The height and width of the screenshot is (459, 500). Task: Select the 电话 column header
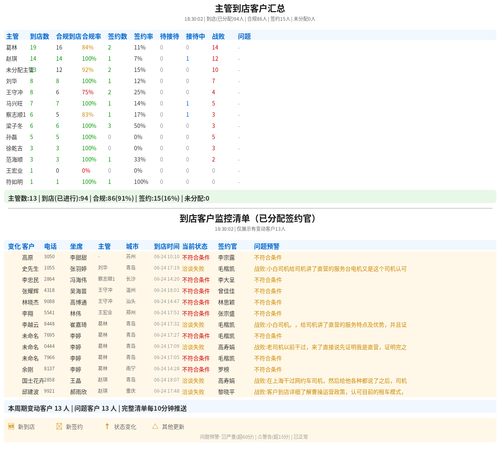[50, 246]
